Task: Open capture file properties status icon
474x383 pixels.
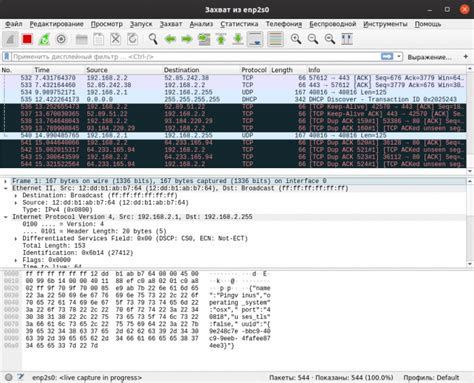Action: pyautogui.click(x=21, y=377)
